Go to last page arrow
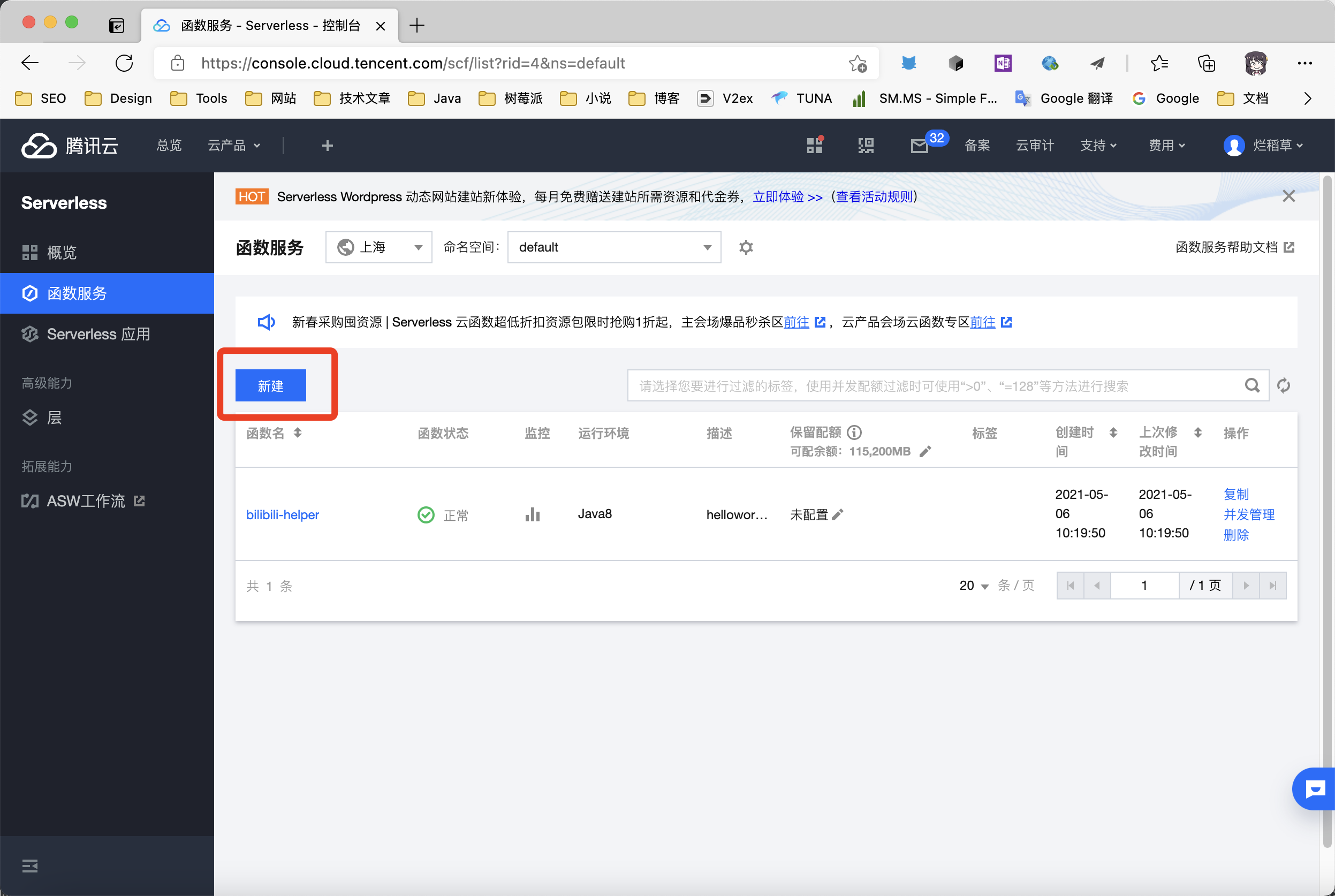Image resolution: width=1335 pixels, height=896 pixels. click(1273, 586)
